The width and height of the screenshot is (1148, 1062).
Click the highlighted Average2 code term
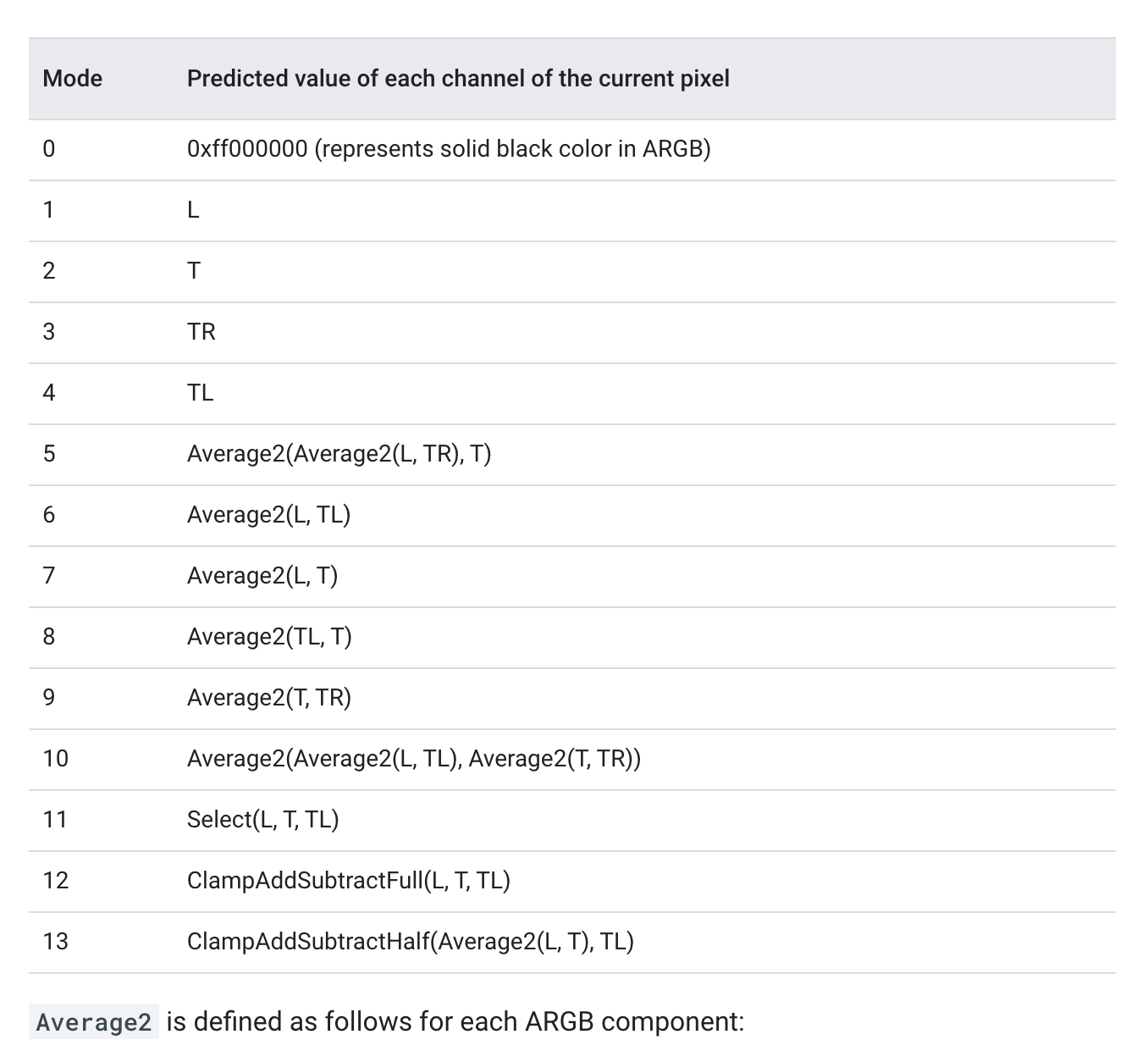pyautogui.click(x=93, y=1022)
